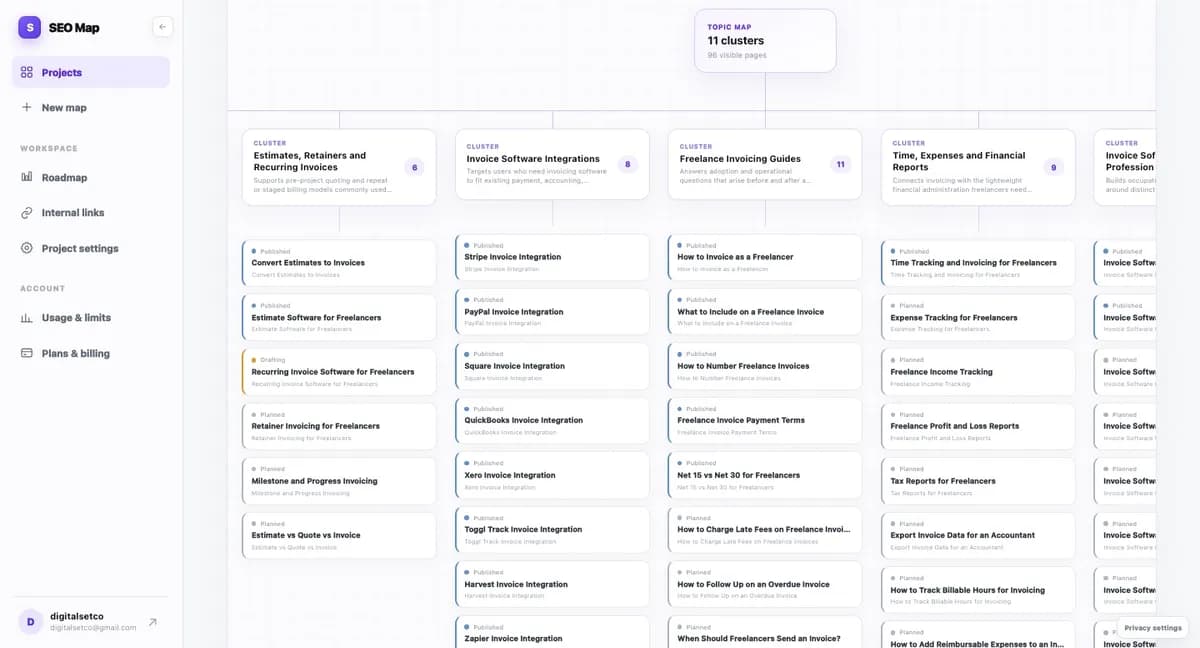Open the Freelance Invoicing Guides cluster card
The image size is (1200, 648).
coord(765,164)
